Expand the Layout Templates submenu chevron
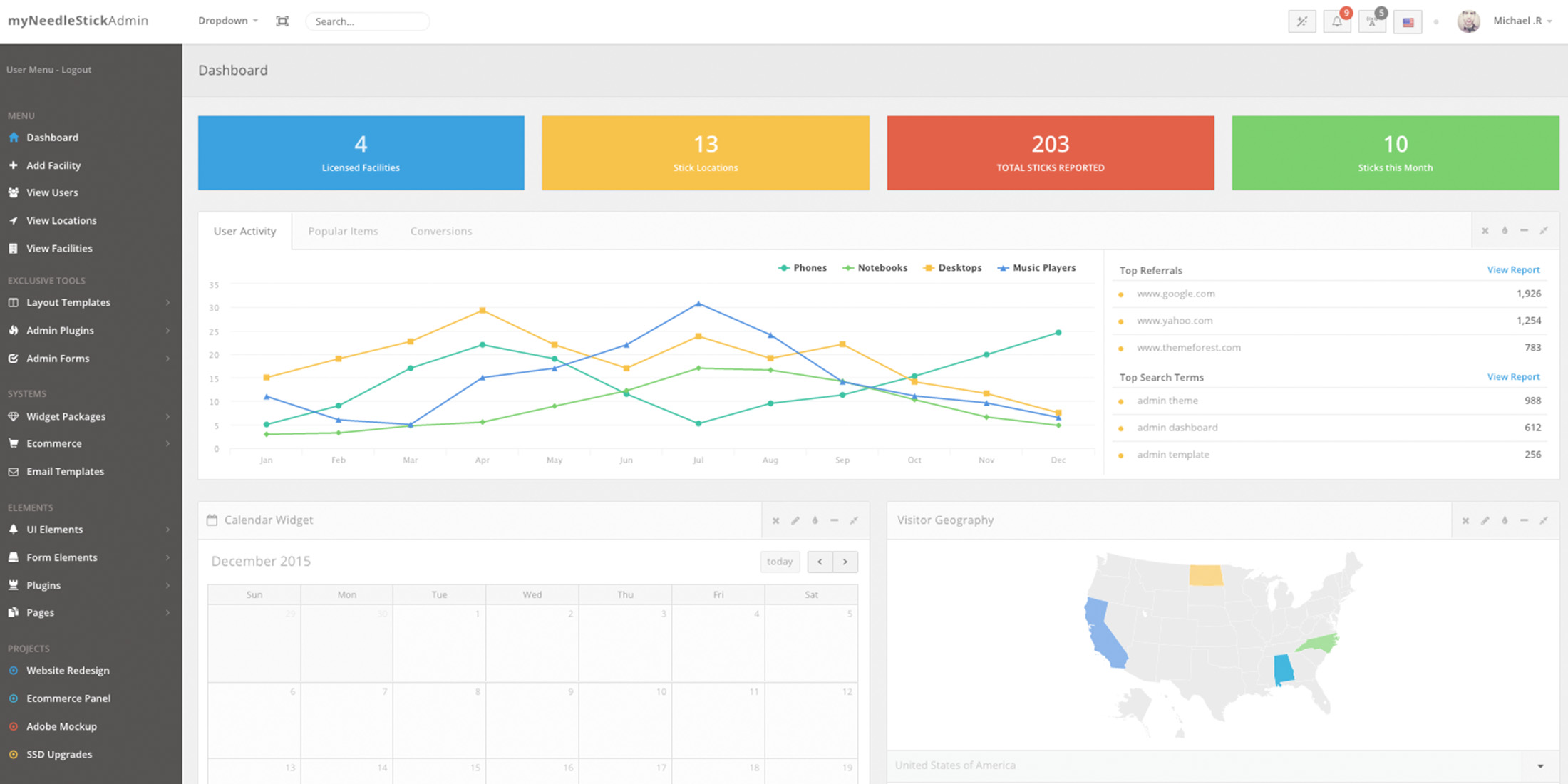 (x=167, y=303)
